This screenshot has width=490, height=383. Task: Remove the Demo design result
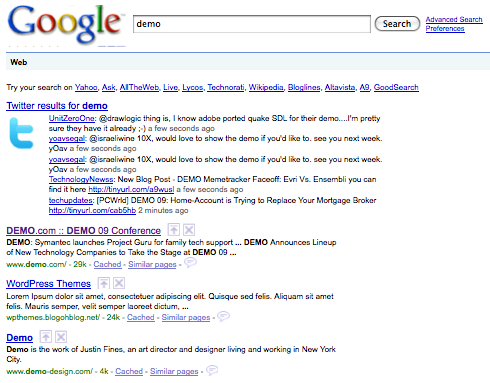(x=61, y=337)
